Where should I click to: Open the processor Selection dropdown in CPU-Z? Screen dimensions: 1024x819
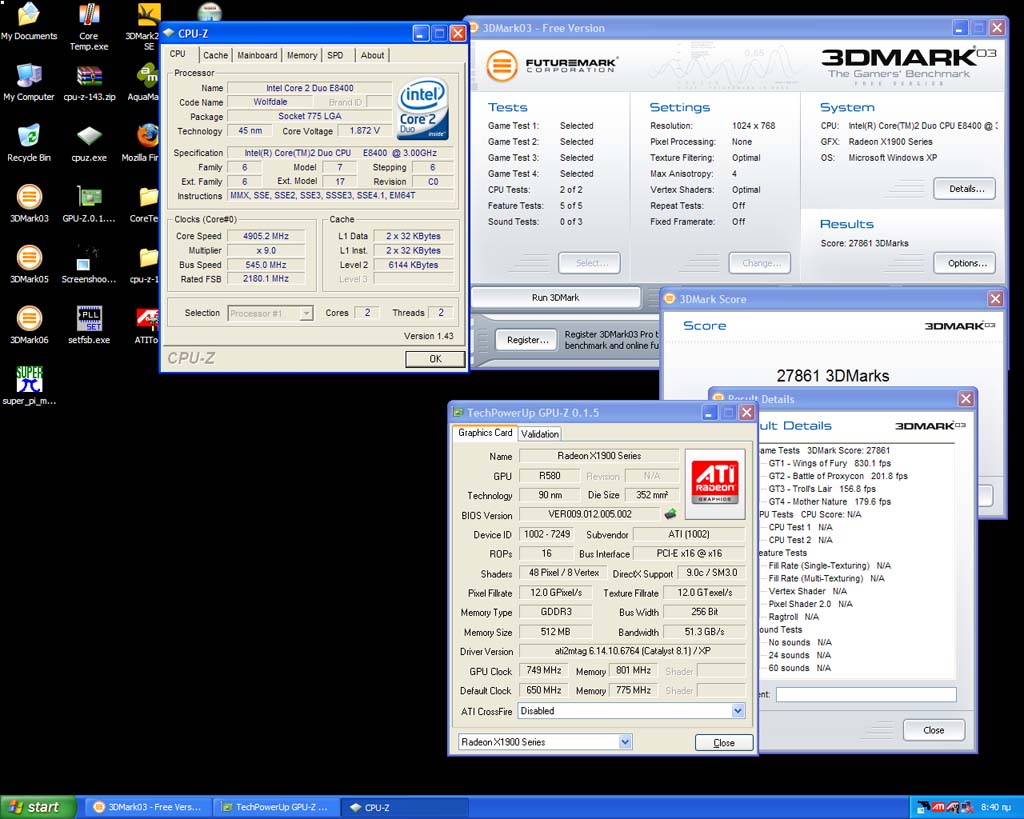click(270, 313)
